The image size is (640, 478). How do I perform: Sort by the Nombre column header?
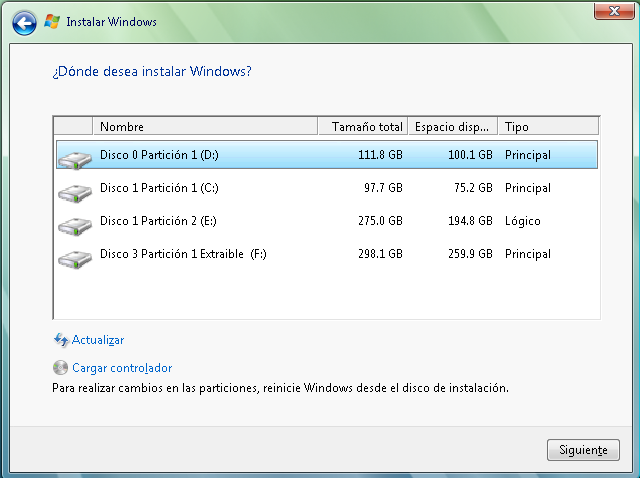pyautogui.click(x=205, y=127)
